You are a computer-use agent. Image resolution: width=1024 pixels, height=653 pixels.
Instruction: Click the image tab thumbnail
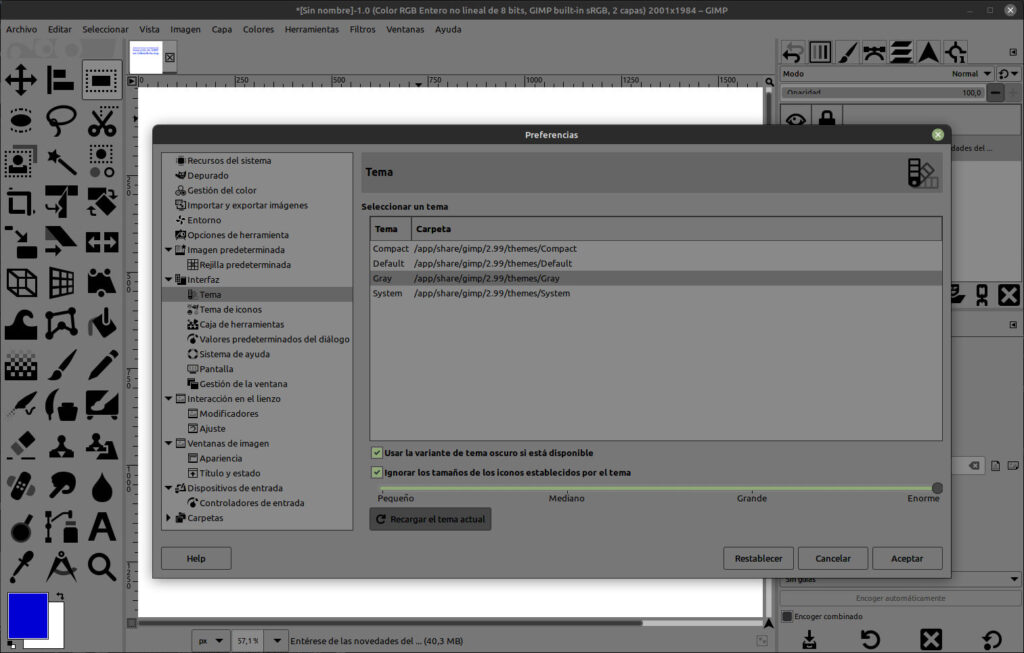[146, 57]
